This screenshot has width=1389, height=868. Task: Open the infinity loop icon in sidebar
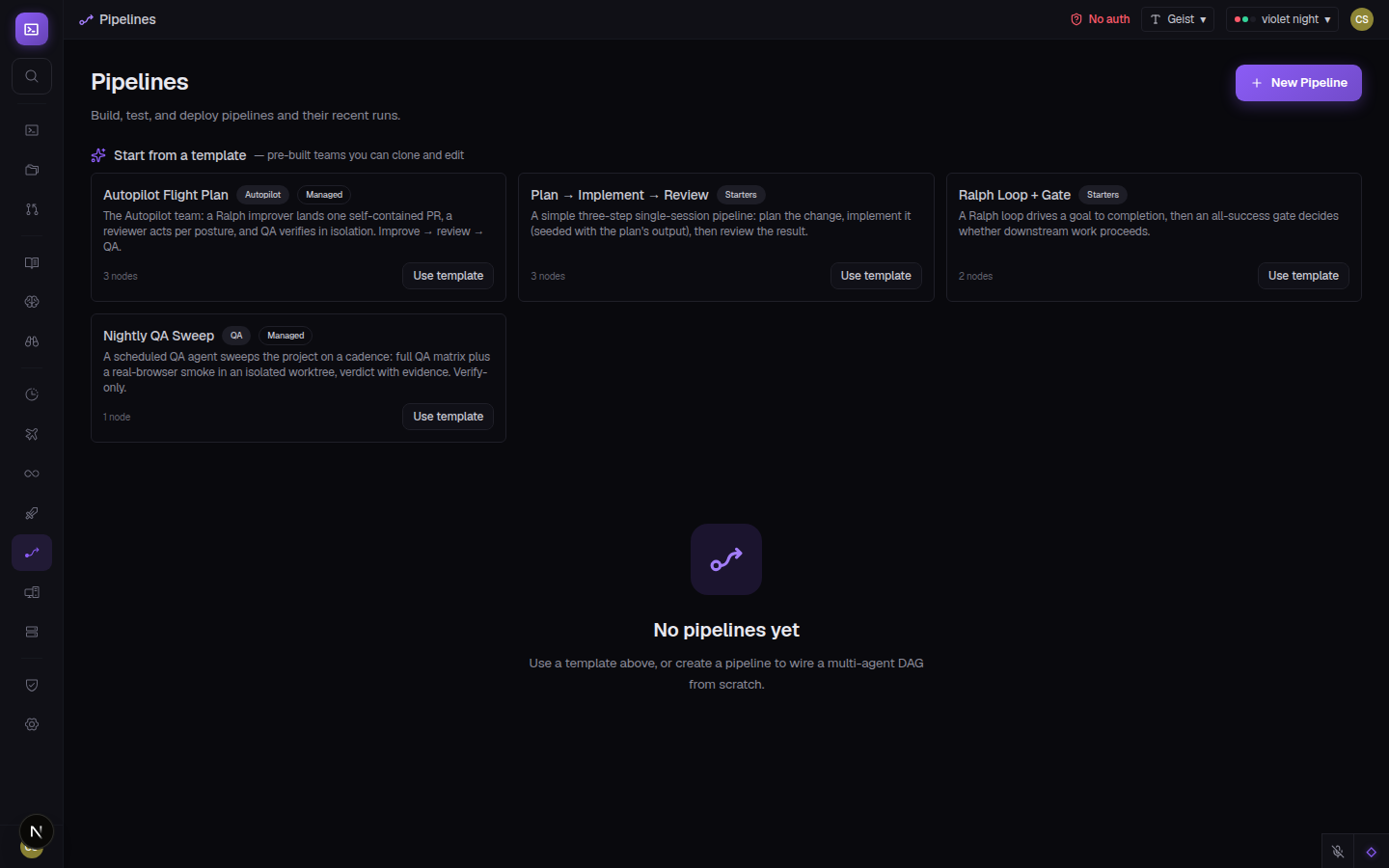pyautogui.click(x=32, y=474)
